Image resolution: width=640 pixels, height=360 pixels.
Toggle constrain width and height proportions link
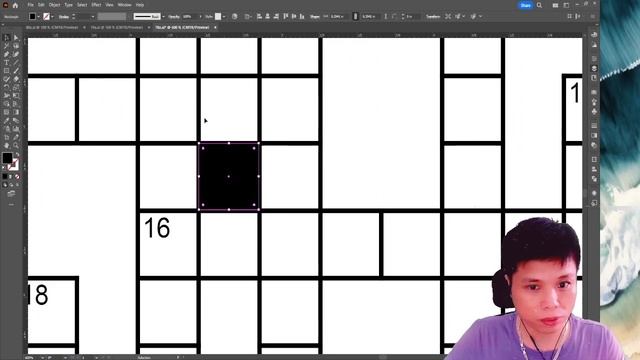pos(355,16)
